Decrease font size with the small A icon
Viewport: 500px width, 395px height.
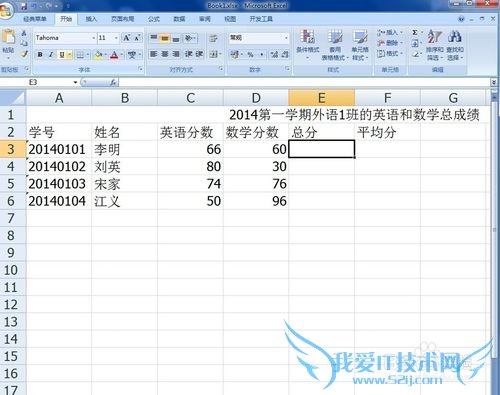click(x=137, y=38)
